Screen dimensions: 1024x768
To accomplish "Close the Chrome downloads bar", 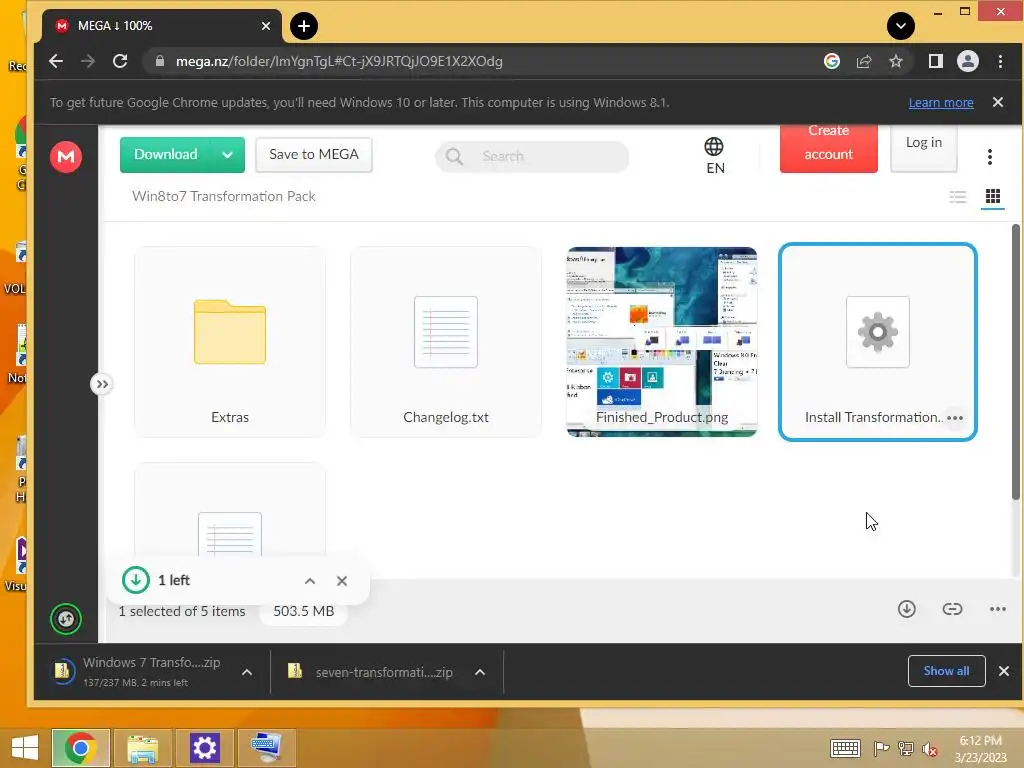I will (1004, 671).
